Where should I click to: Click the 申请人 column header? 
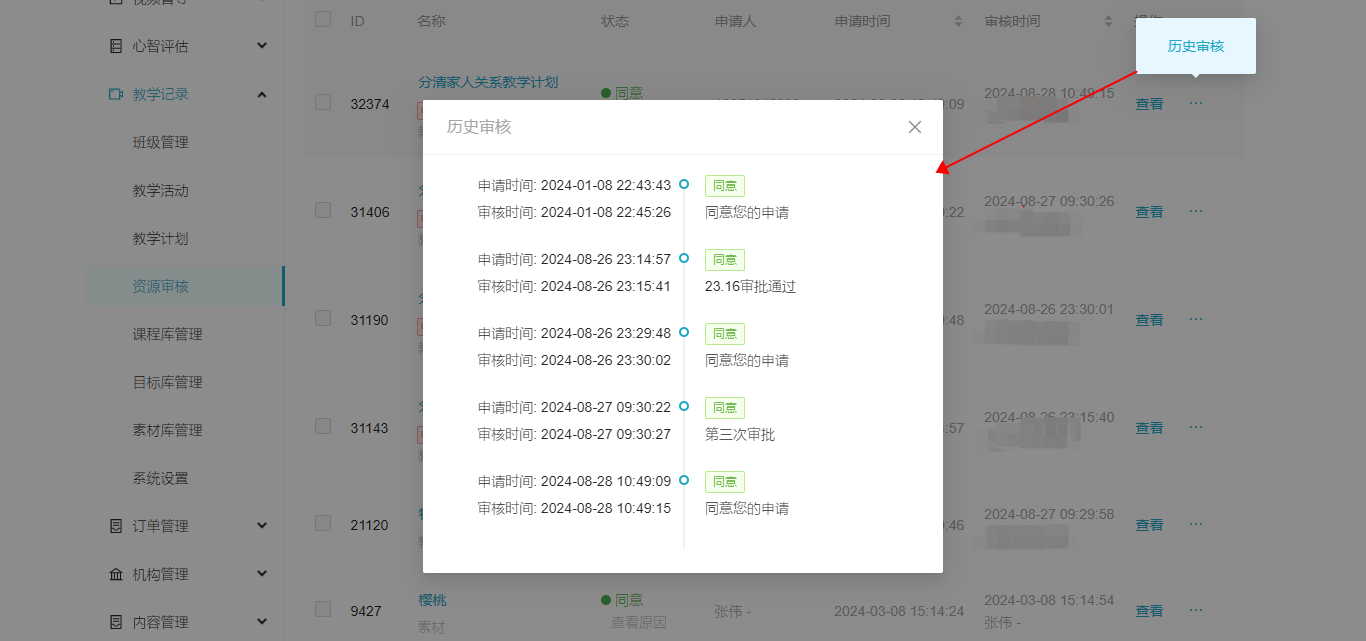coord(736,21)
